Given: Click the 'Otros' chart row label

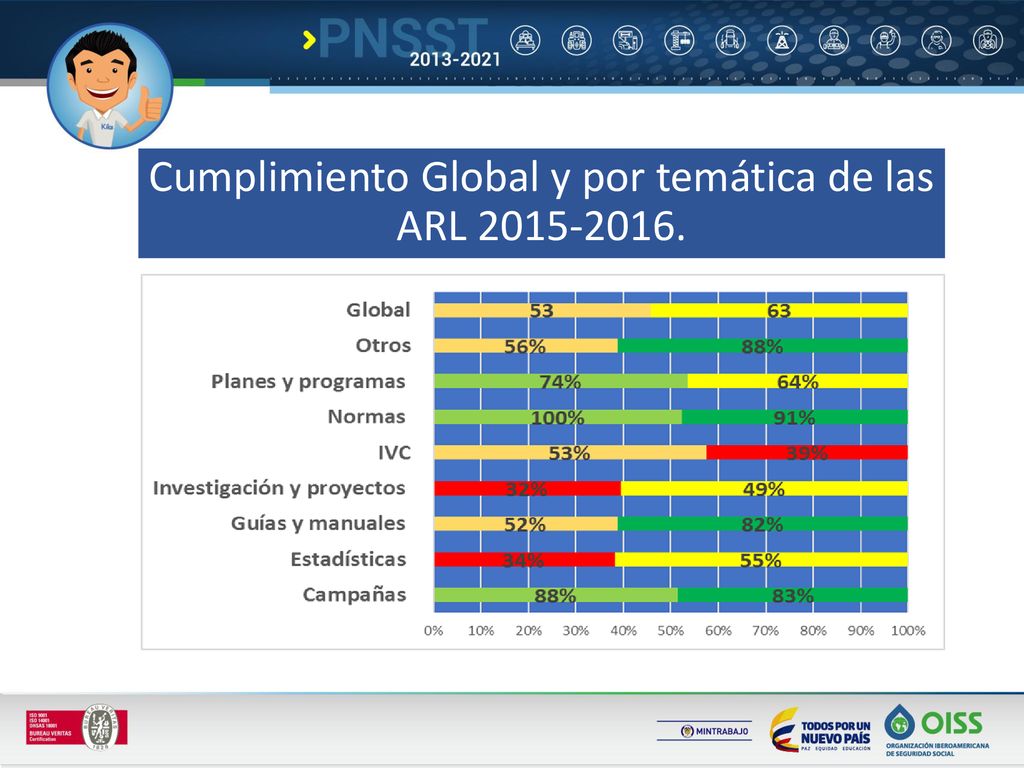Looking at the screenshot, I should pyautogui.click(x=383, y=345).
